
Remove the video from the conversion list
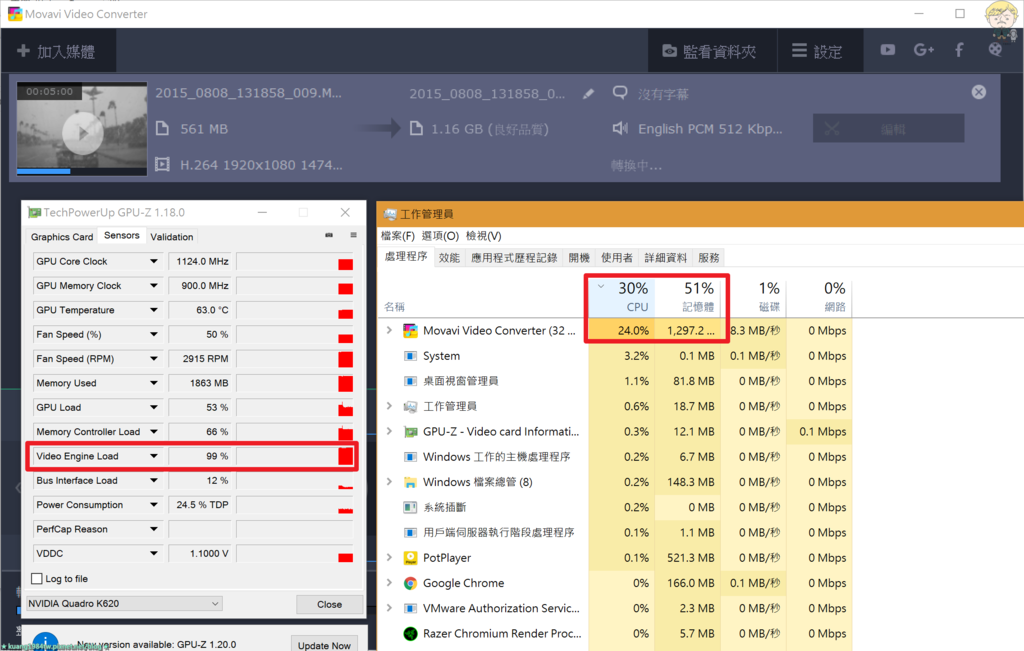pyautogui.click(x=978, y=92)
